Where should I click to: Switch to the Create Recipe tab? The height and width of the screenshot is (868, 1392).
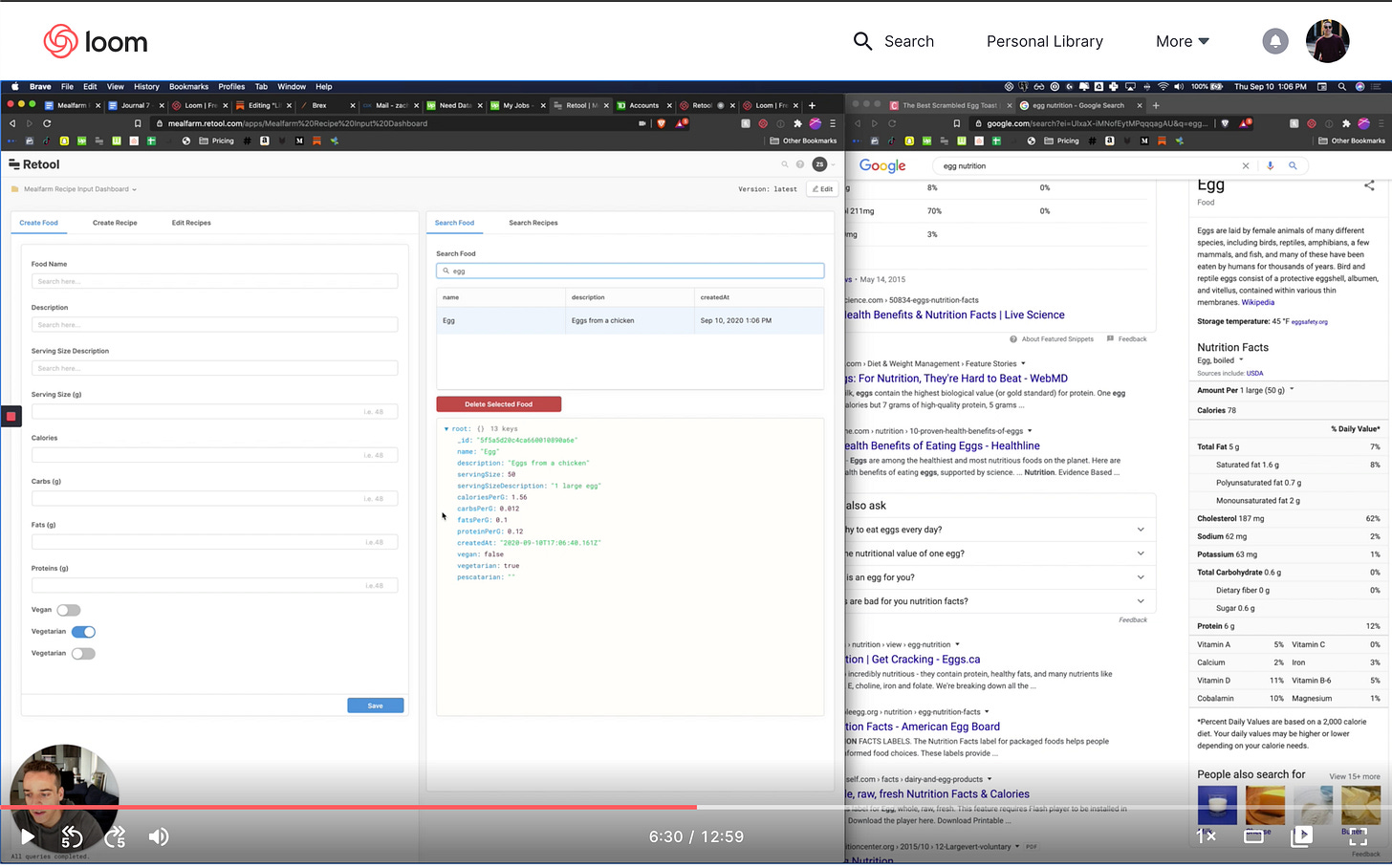[115, 223]
